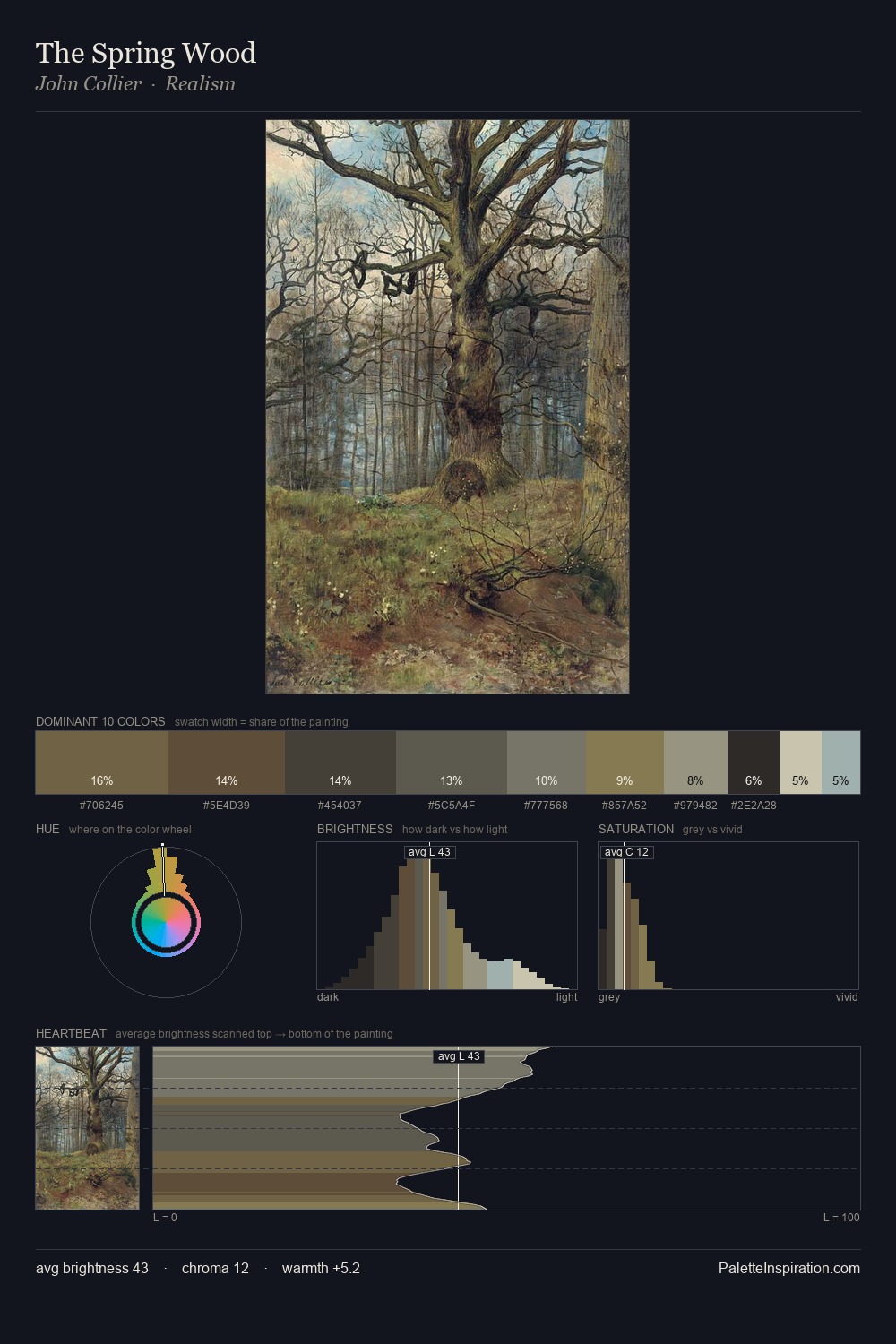Select the cream 5% swatch

801,762
